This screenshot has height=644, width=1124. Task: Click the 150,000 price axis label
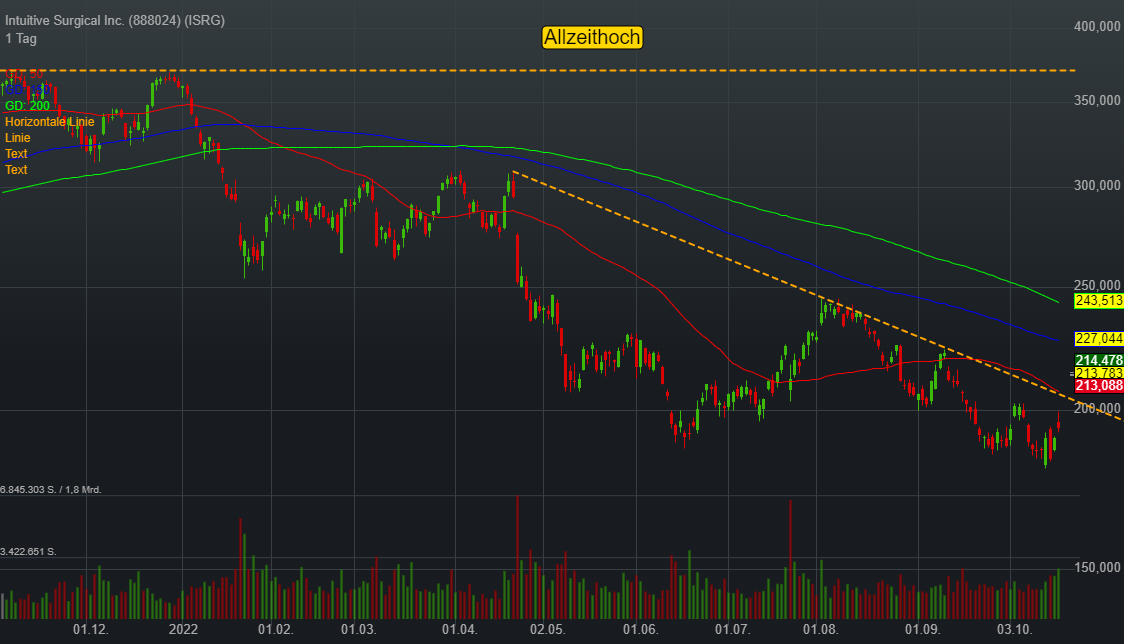click(1097, 567)
